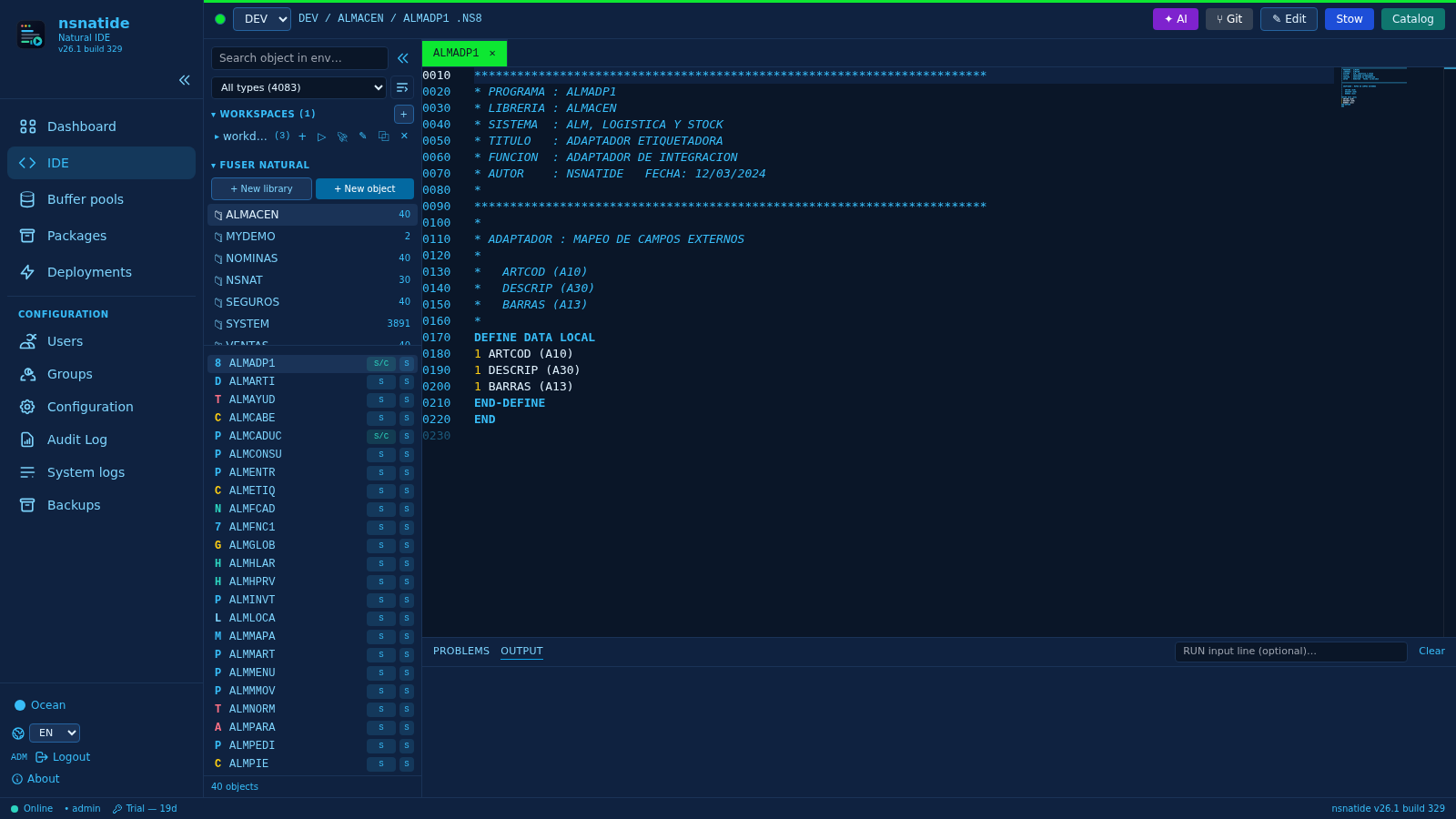The image size is (1456, 819).
Task: Duplicate the workd workspace
Action: coord(383,136)
